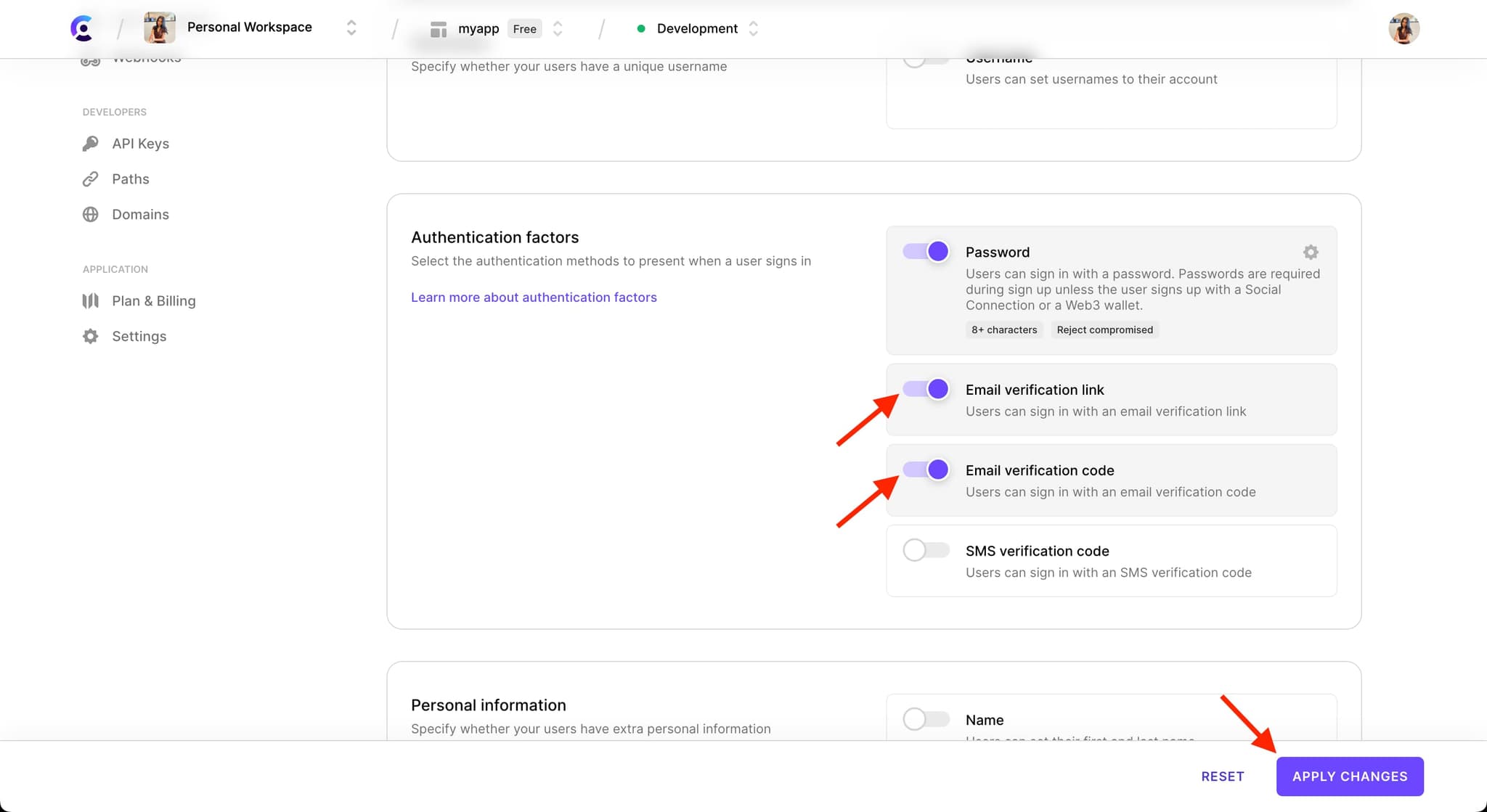Click the Reset button

(1223, 775)
